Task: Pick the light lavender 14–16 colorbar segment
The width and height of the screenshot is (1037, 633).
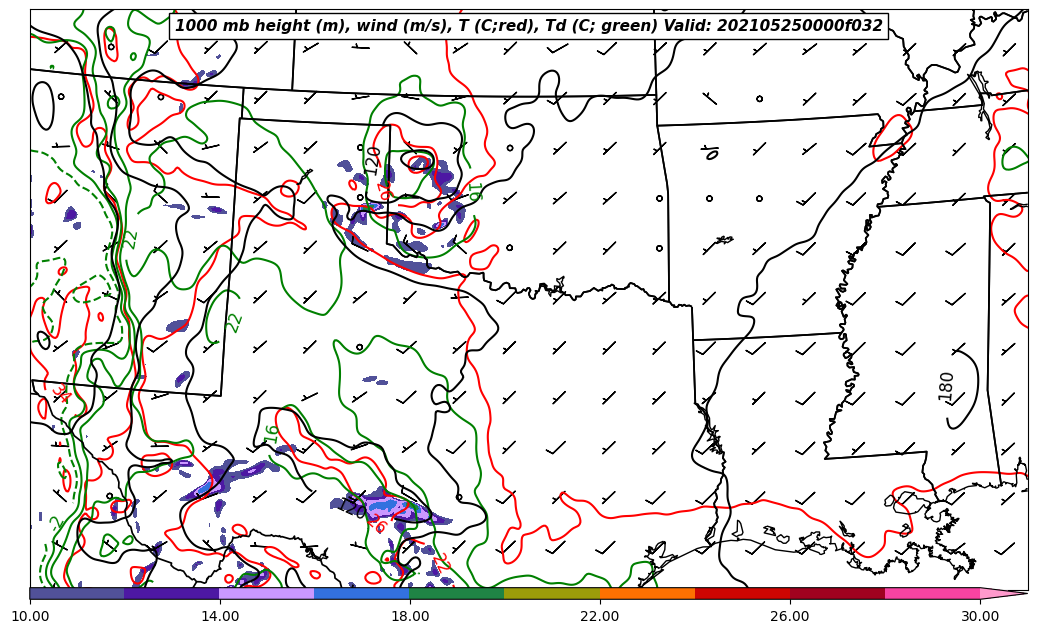Action: tap(267, 593)
